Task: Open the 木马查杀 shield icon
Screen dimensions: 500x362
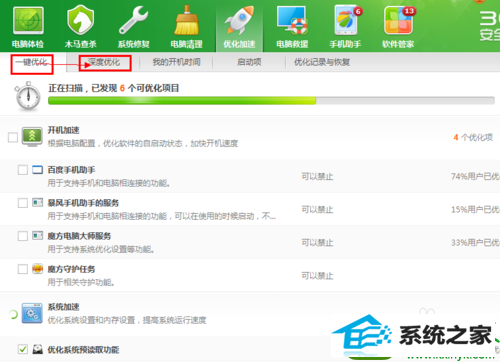Action: [x=80, y=20]
